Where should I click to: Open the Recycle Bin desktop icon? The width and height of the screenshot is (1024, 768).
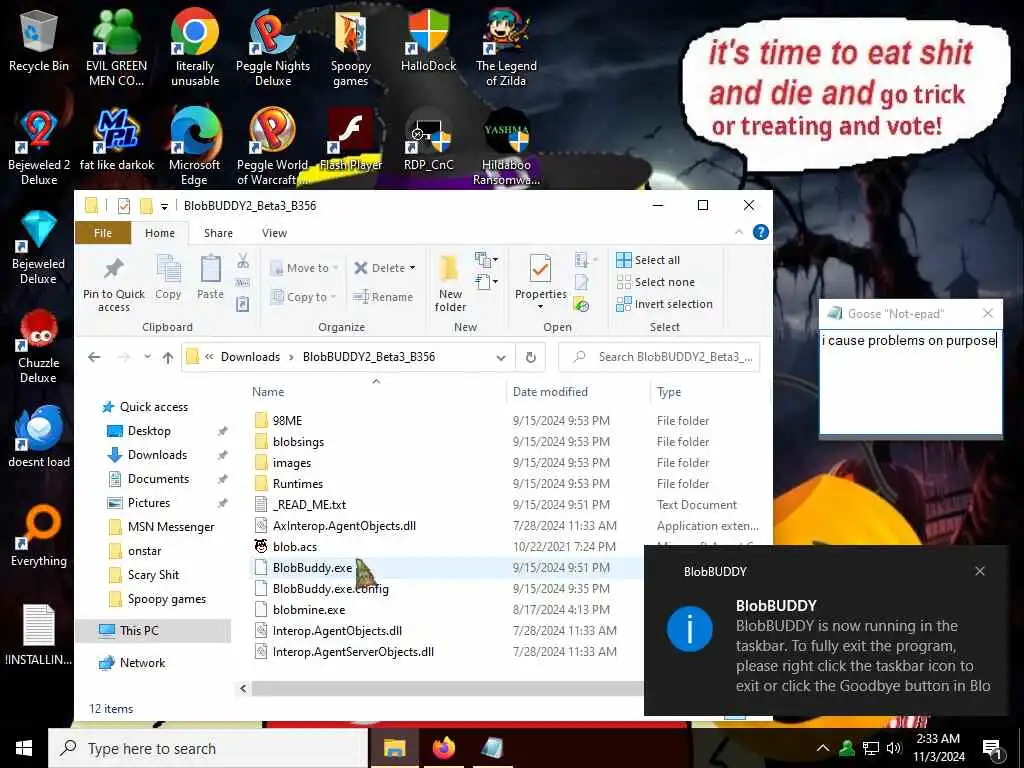click(x=39, y=41)
